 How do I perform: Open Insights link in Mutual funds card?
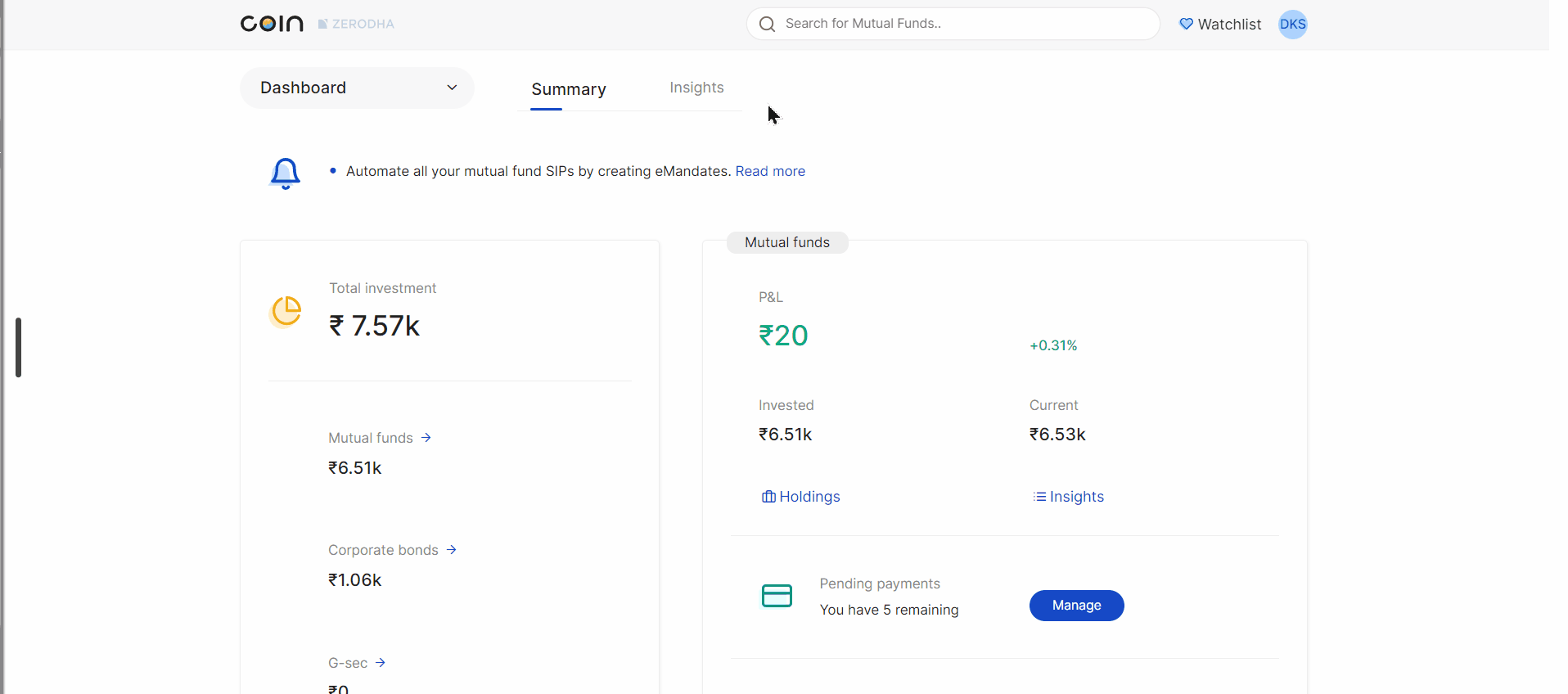point(1068,497)
